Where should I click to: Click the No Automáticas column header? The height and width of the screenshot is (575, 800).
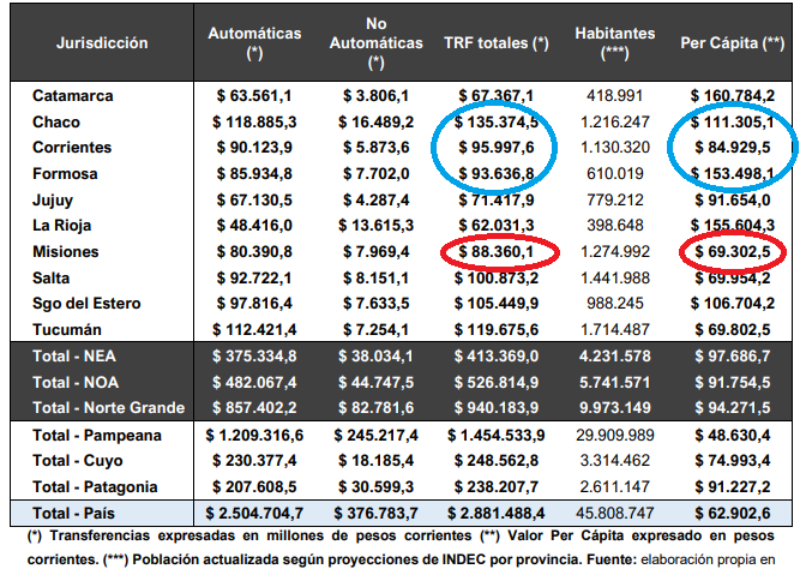(x=375, y=43)
